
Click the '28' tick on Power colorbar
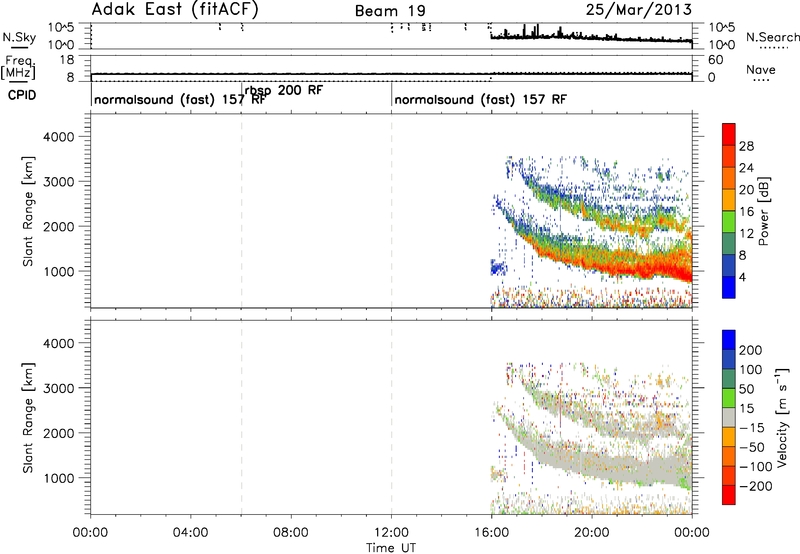coord(746,146)
